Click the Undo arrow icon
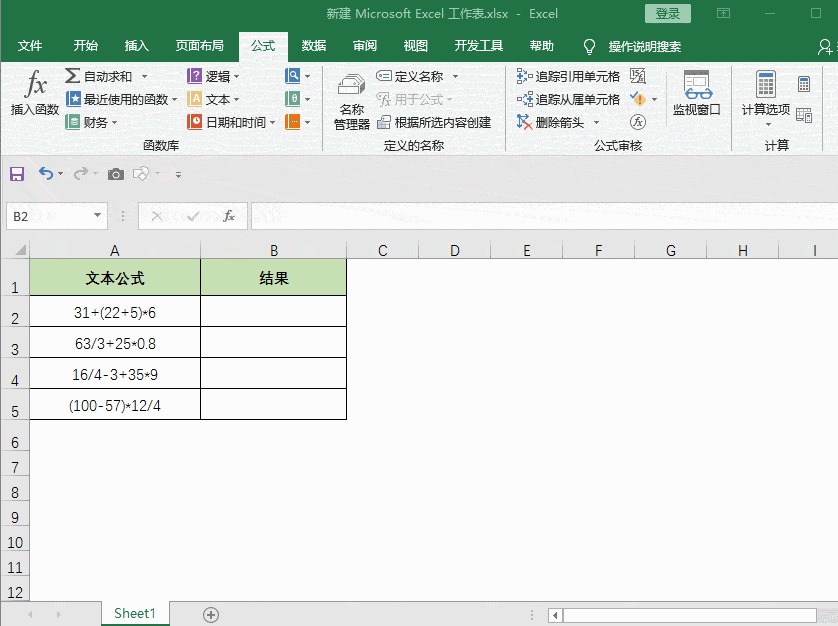 (46, 173)
